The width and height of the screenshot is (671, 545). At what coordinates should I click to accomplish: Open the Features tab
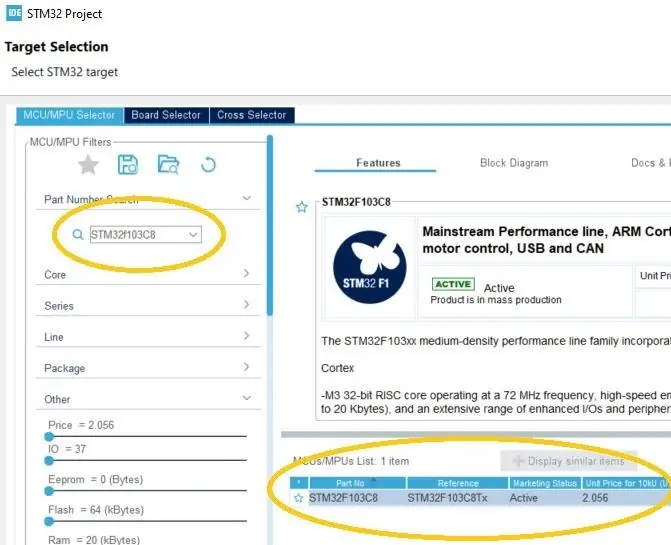pyautogui.click(x=378, y=163)
